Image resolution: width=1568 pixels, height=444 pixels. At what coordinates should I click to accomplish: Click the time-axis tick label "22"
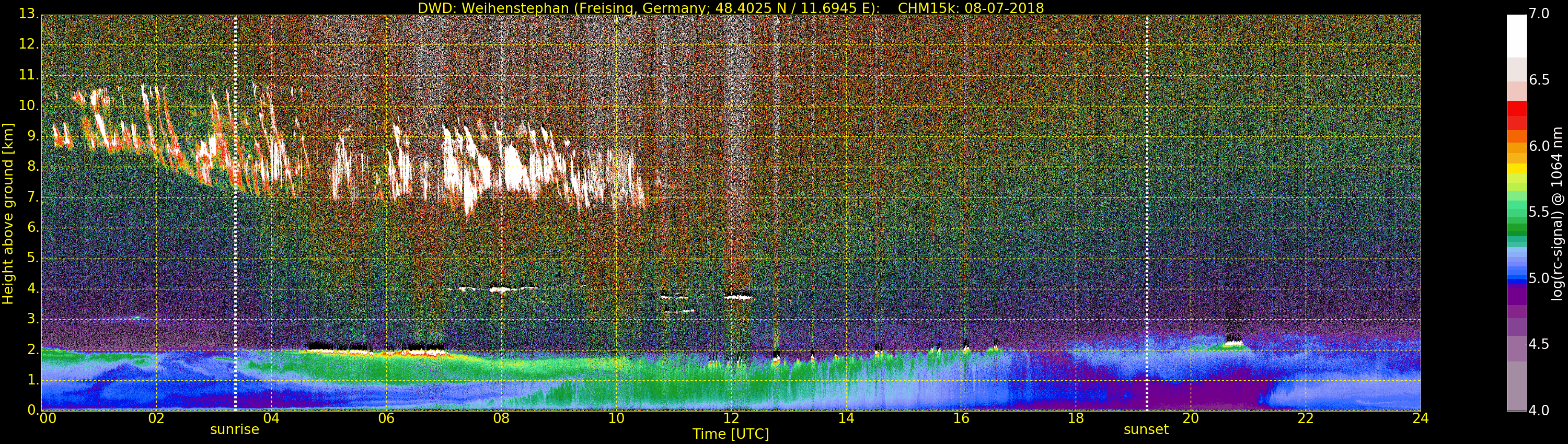(1306, 418)
